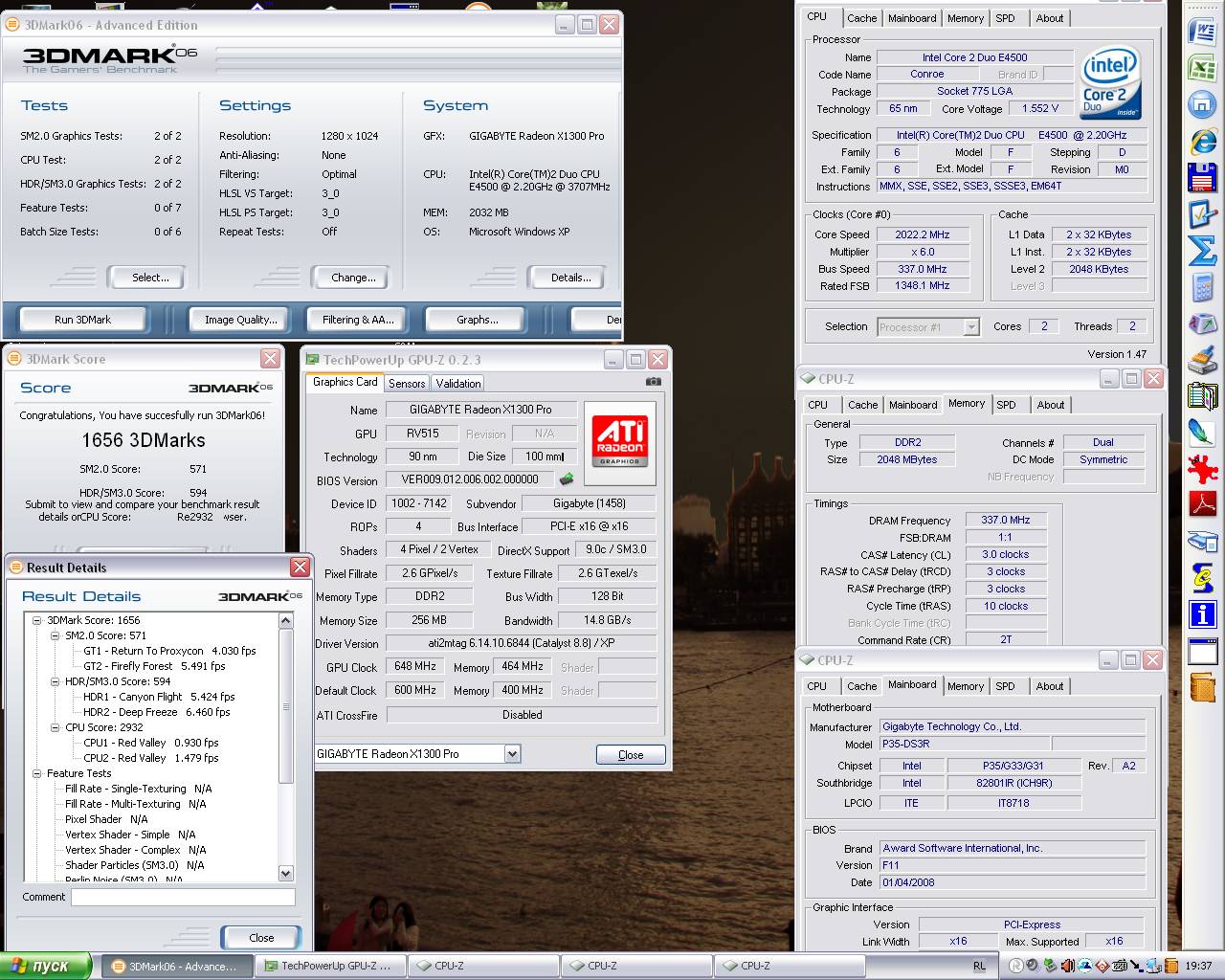The image size is (1225, 980).
Task: Close GPU-Z with the Close button
Action: pyautogui.click(x=631, y=755)
